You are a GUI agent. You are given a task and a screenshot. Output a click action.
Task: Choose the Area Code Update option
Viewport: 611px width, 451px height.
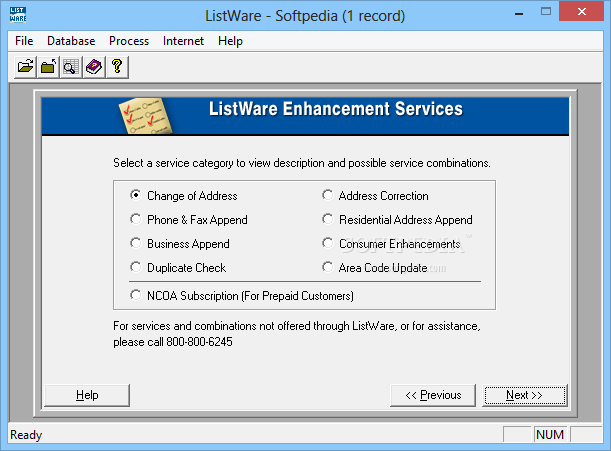tap(374, 268)
